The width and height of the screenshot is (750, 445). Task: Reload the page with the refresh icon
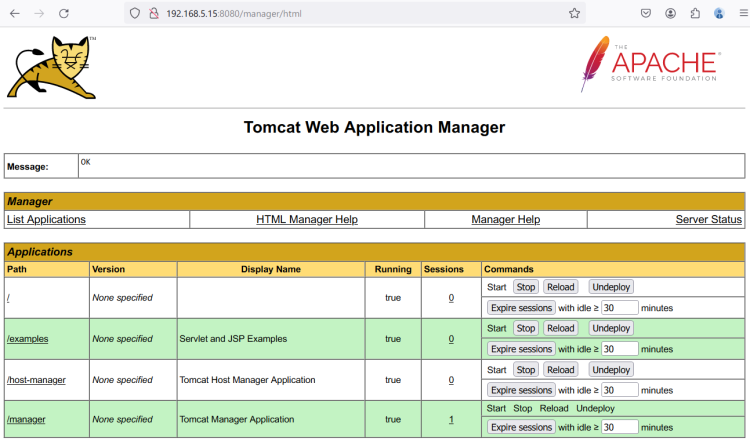click(x=64, y=13)
